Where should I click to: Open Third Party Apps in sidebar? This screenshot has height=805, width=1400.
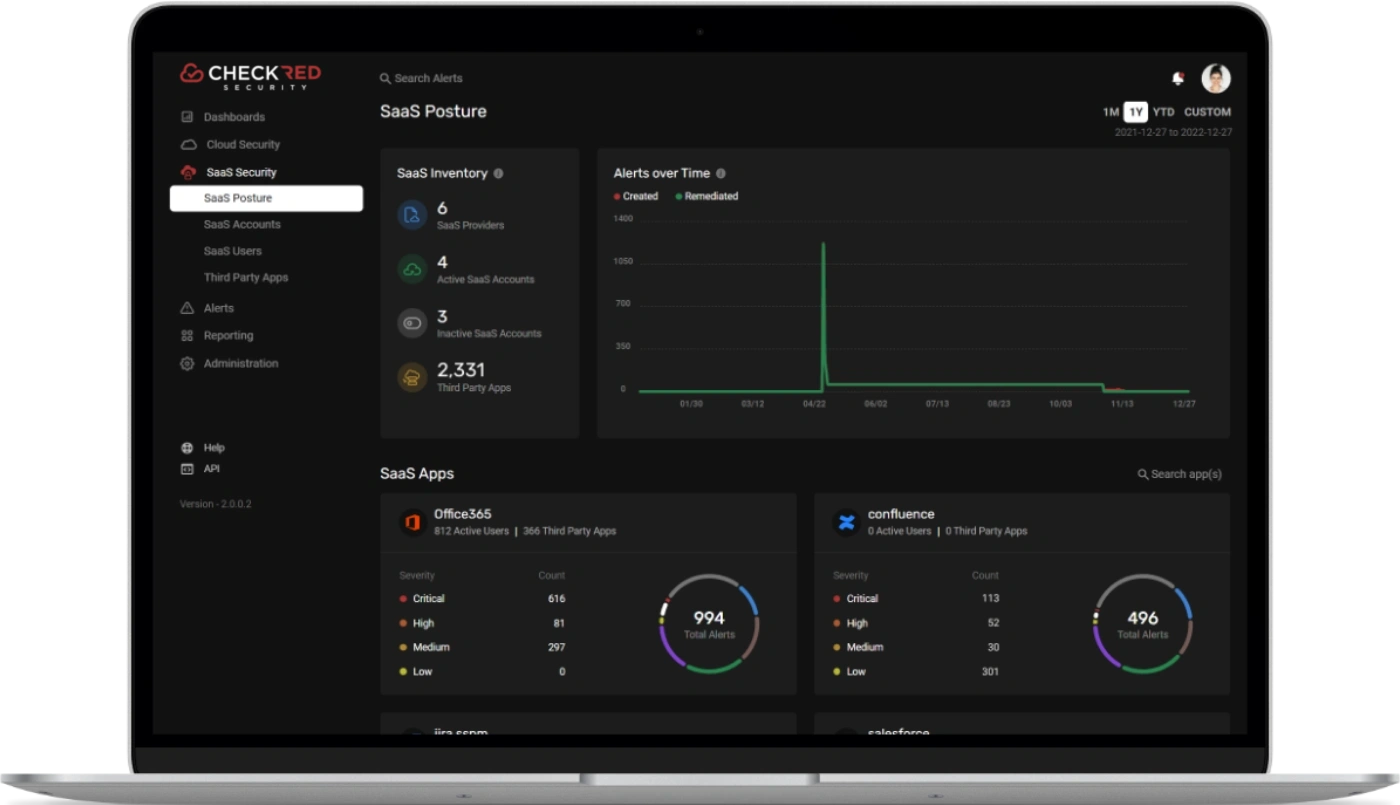coord(246,278)
